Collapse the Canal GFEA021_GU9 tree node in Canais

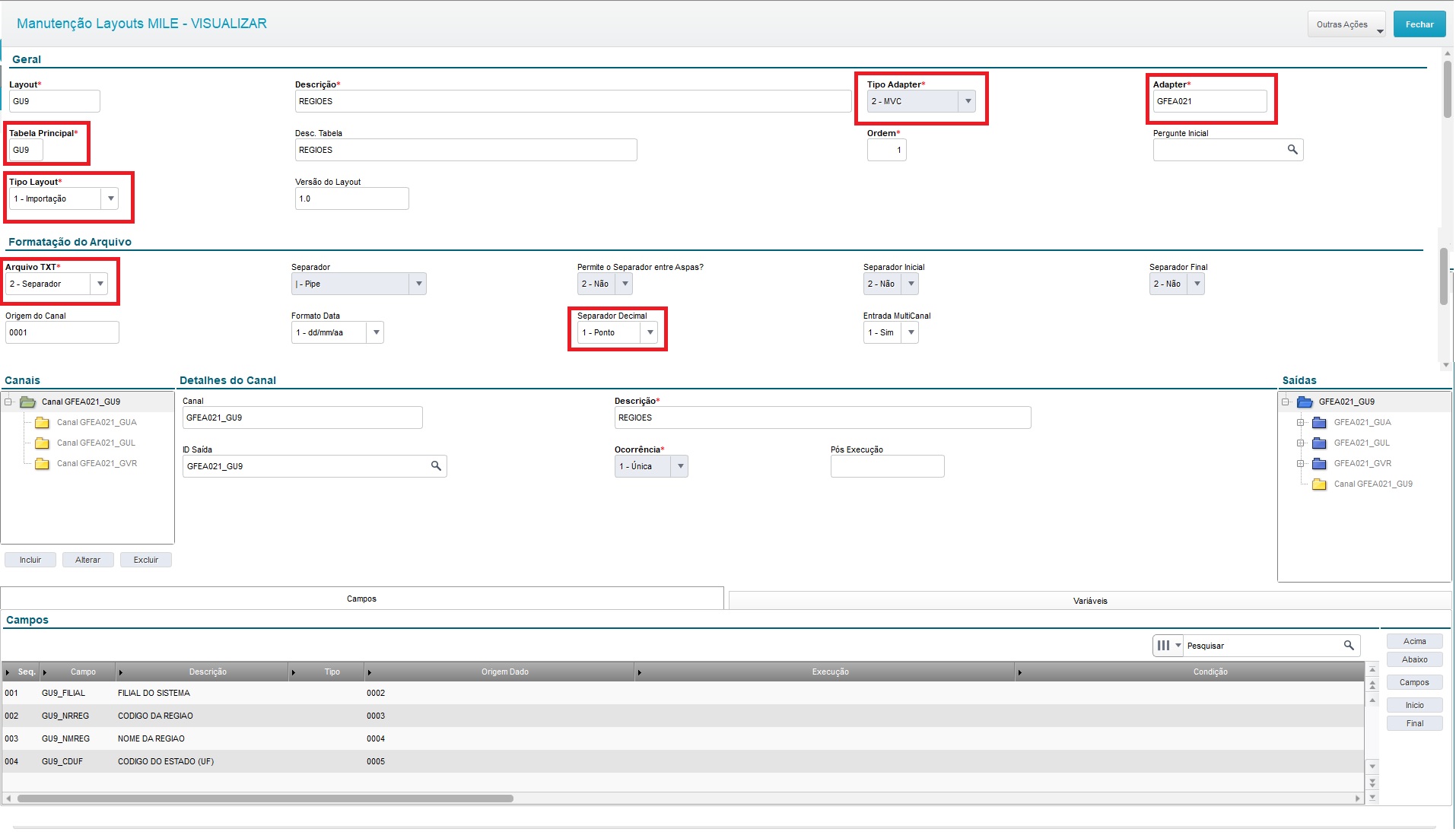tap(8, 402)
